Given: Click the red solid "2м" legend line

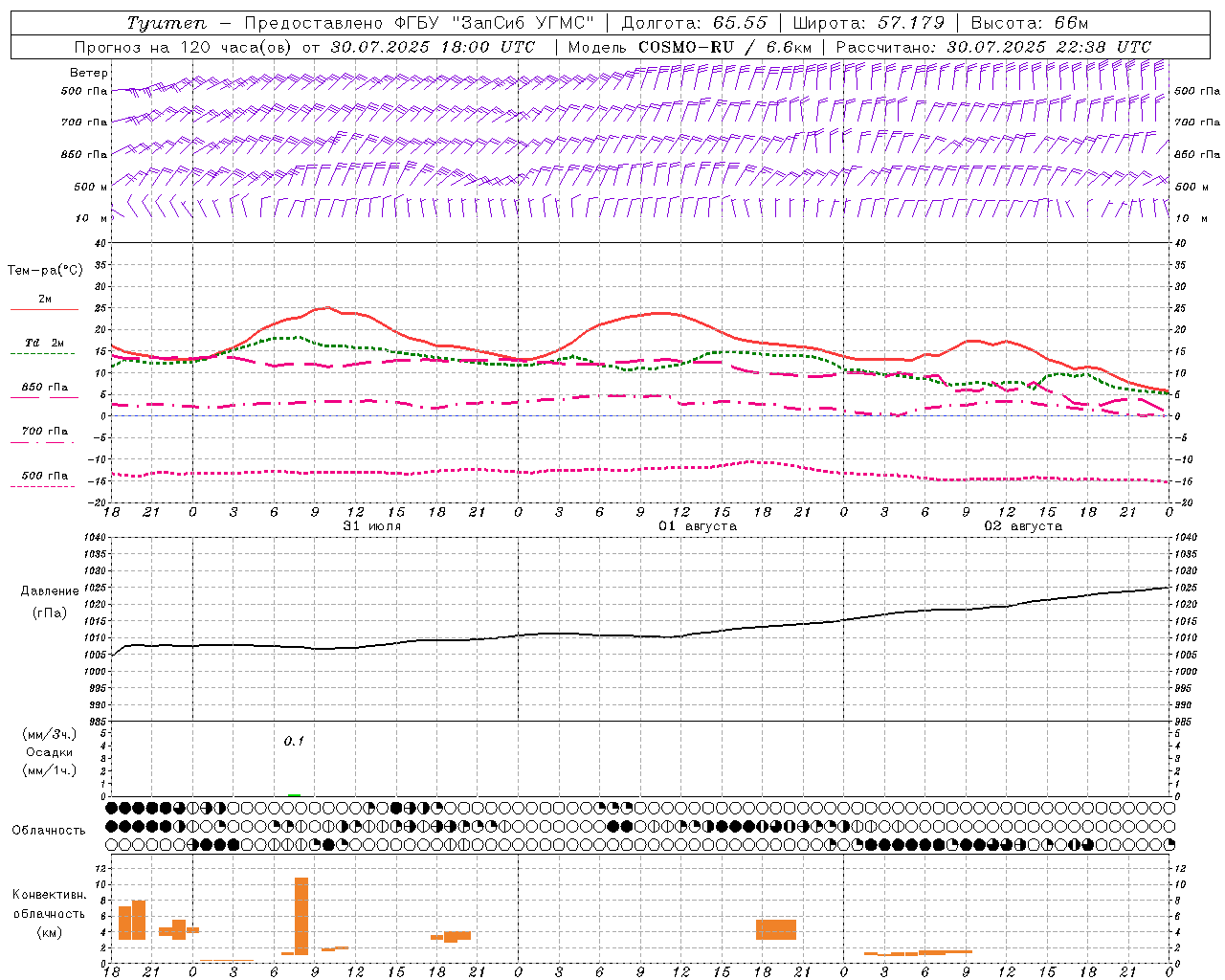Looking at the screenshot, I should point(44,310).
